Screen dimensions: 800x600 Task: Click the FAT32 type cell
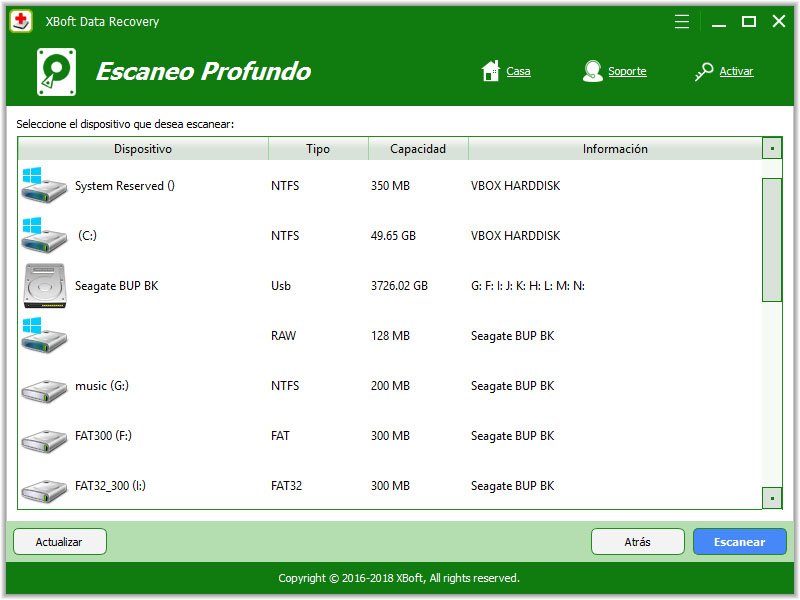tap(287, 486)
